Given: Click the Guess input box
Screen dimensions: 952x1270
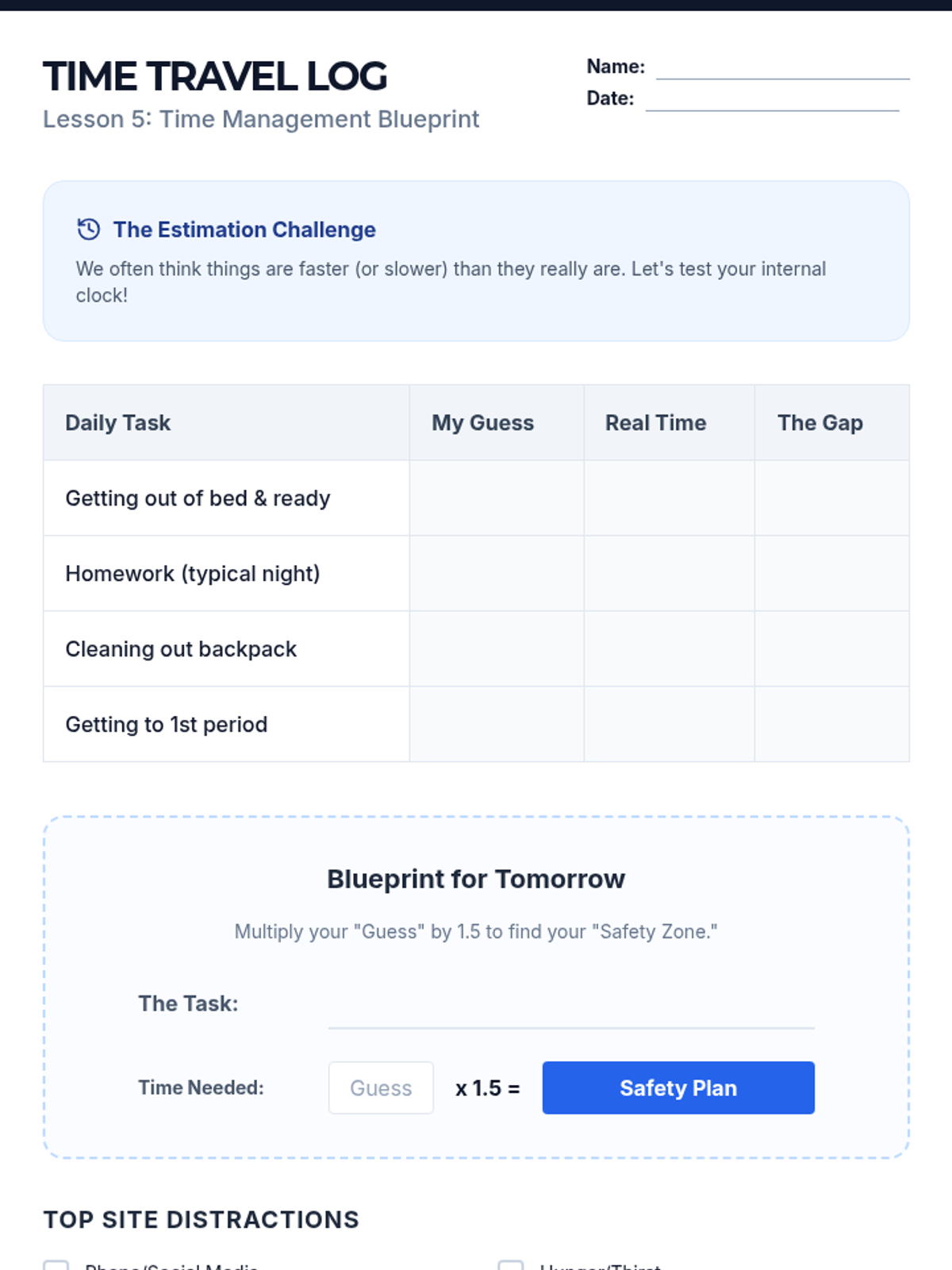Looking at the screenshot, I should pyautogui.click(x=381, y=1087).
